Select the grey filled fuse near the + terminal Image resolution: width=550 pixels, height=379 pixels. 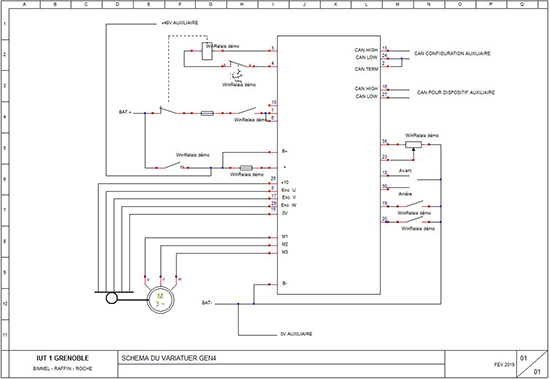pyautogui.click(x=246, y=168)
